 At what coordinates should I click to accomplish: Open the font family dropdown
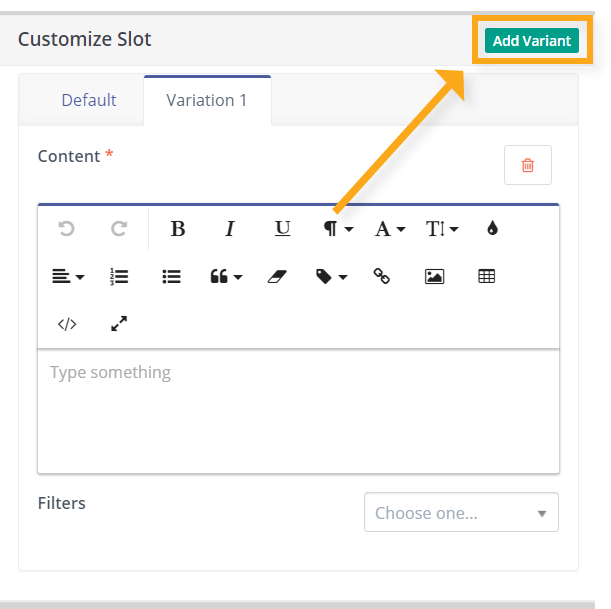(x=390, y=228)
